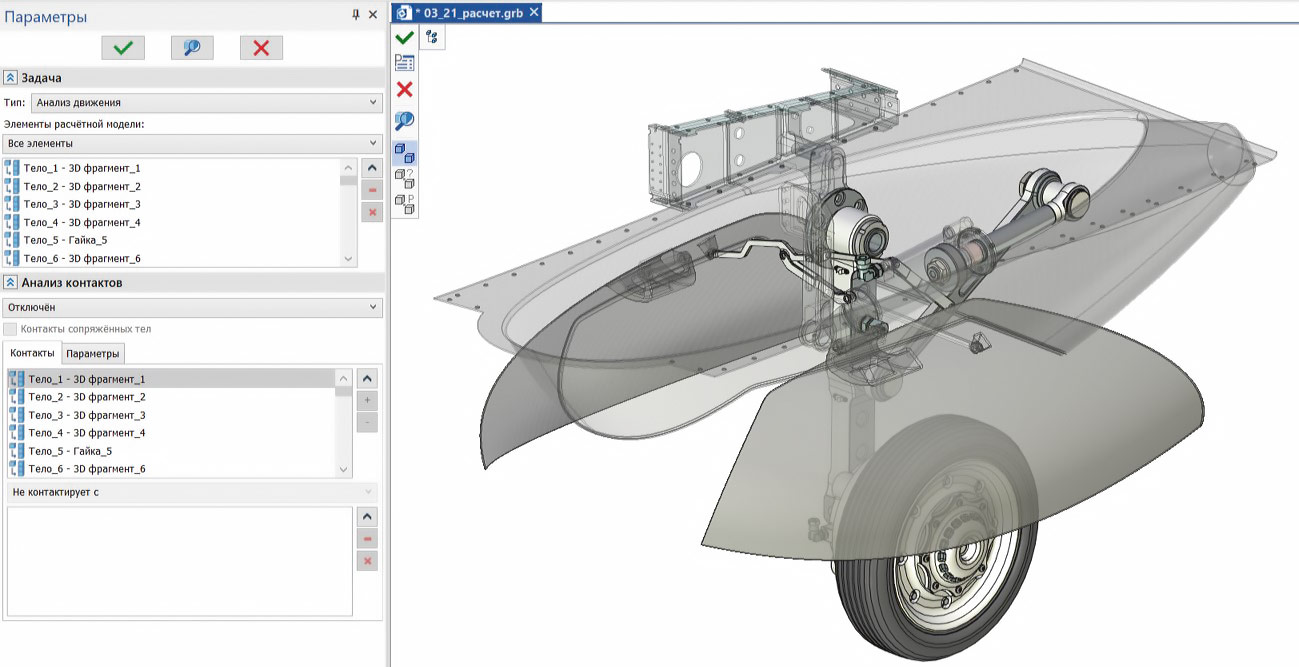Cancel with the red X button in Параметры panel

pyautogui.click(x=261, y=48)
